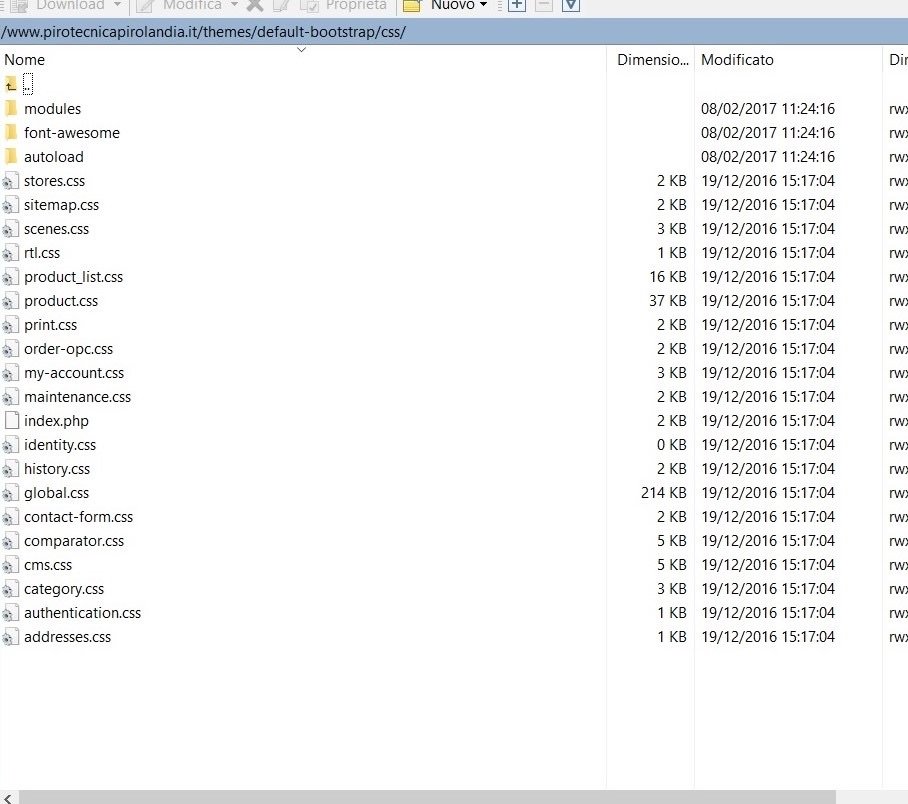Sort by the Modificato column header
908x804 pixels.
point(788,60)
